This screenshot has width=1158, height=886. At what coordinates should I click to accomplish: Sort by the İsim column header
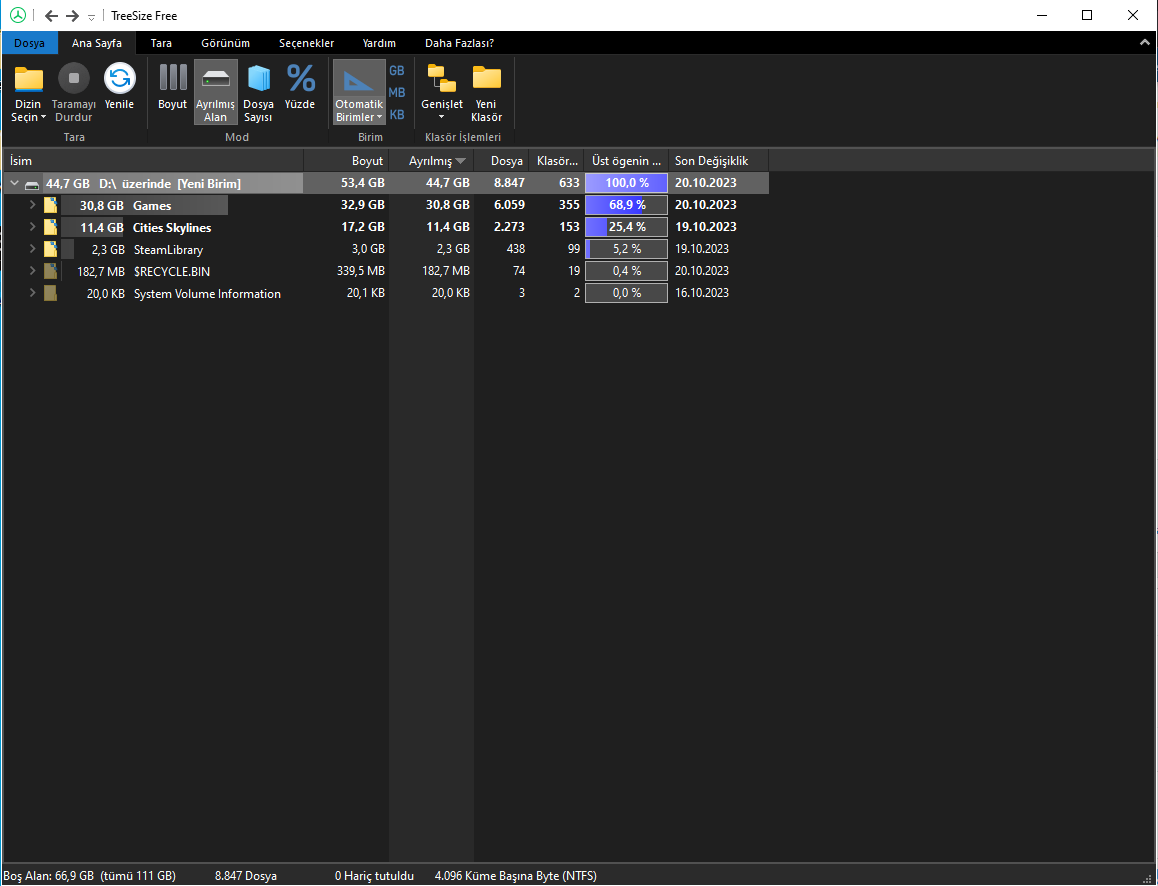point(154,161)
